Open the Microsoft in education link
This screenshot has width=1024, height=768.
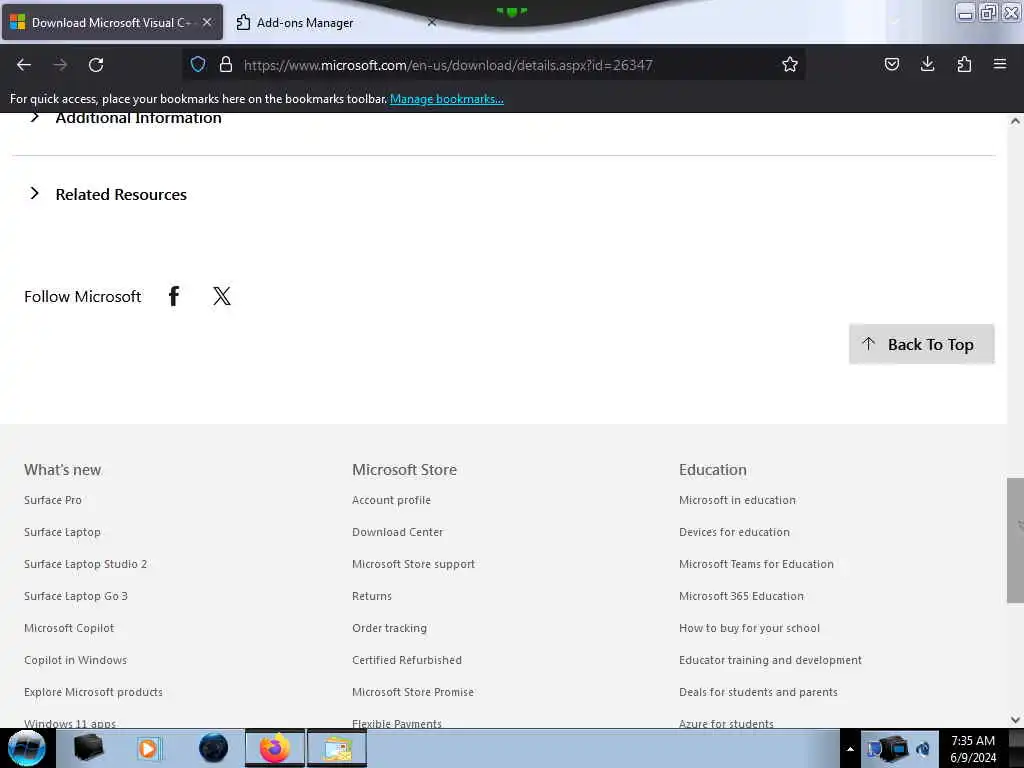click(737, 500)
